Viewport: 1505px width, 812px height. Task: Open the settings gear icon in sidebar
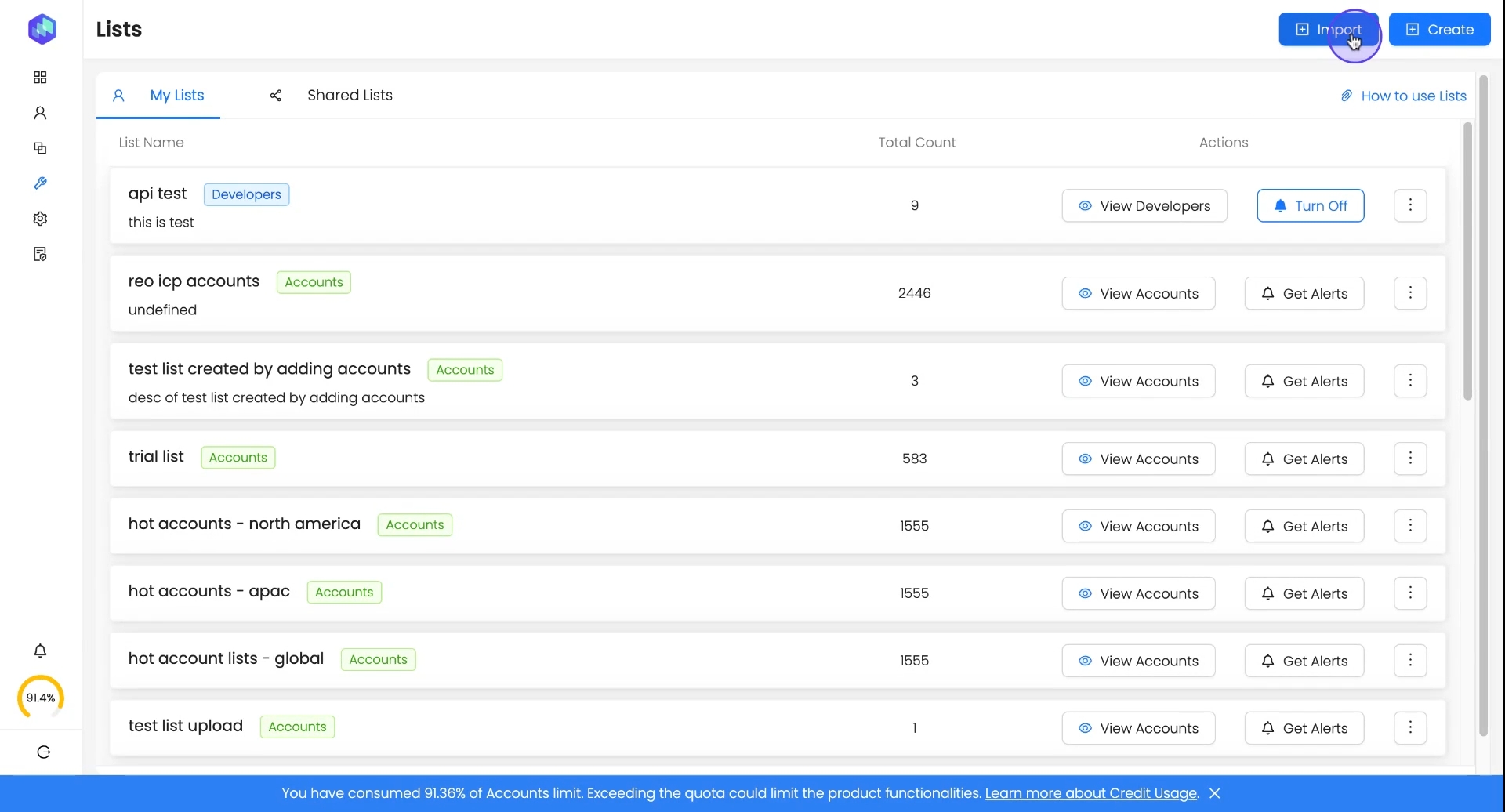pos(40,219)
